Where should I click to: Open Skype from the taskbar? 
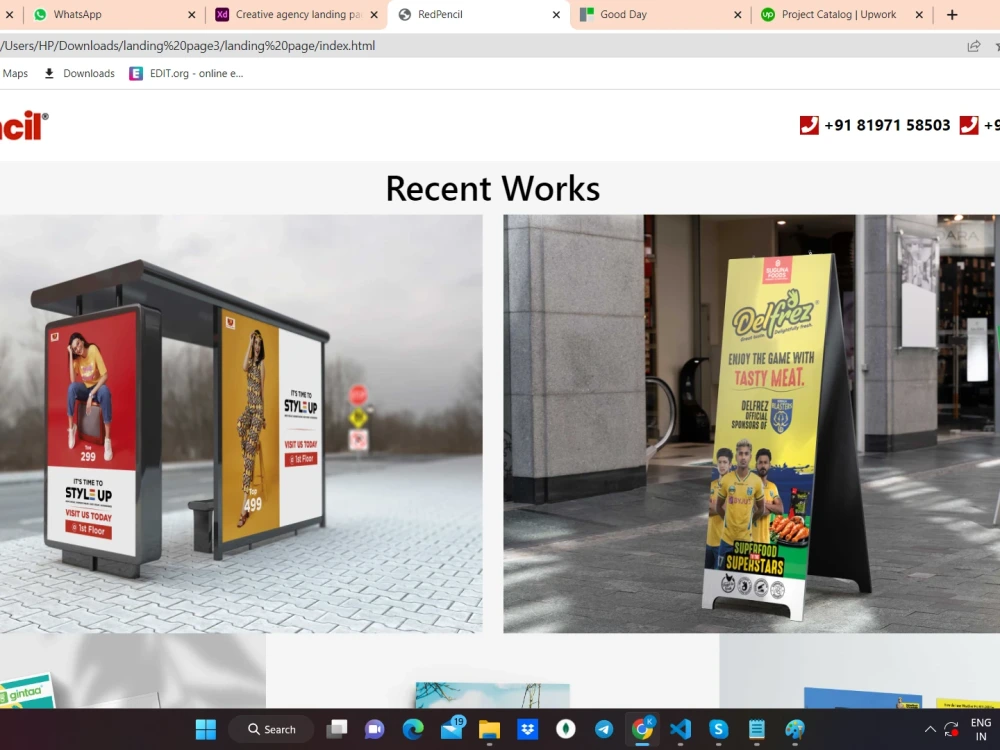coord(719,729)
